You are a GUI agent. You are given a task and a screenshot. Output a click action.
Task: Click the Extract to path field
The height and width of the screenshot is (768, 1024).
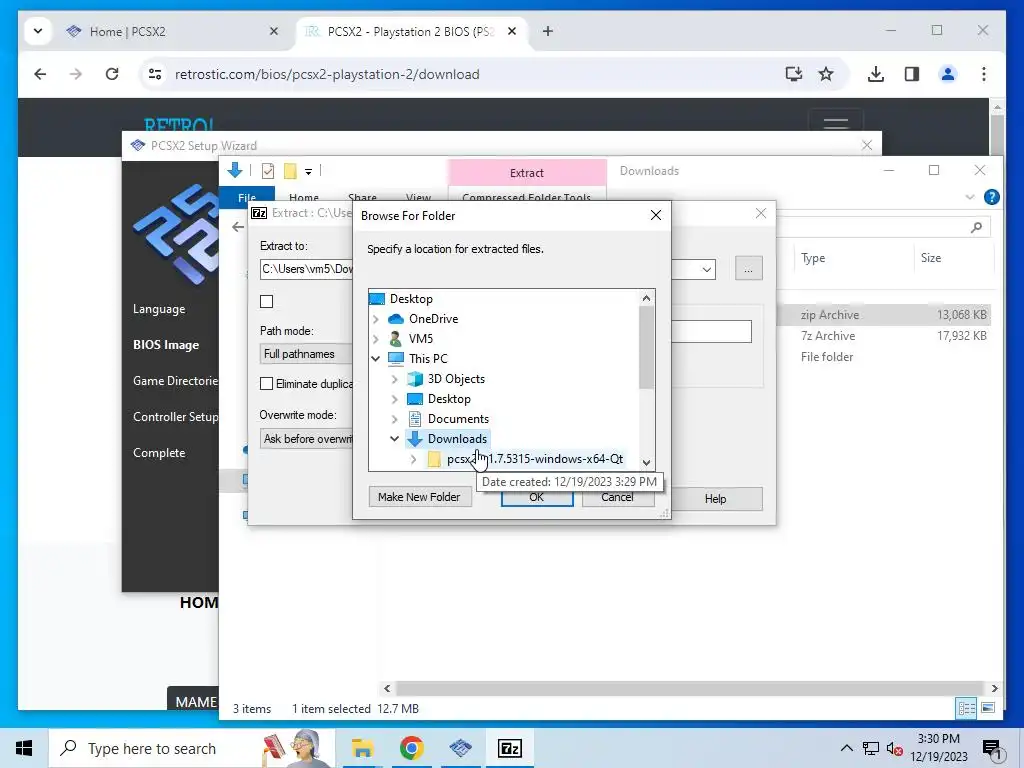[x=306, y=269]
